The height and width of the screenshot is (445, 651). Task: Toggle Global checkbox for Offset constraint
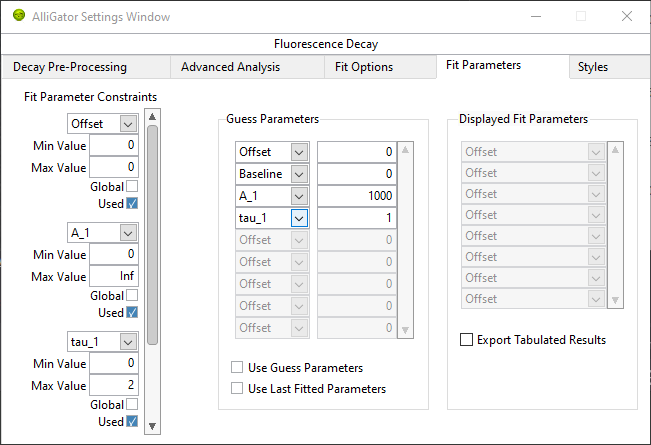click(132, 186)
